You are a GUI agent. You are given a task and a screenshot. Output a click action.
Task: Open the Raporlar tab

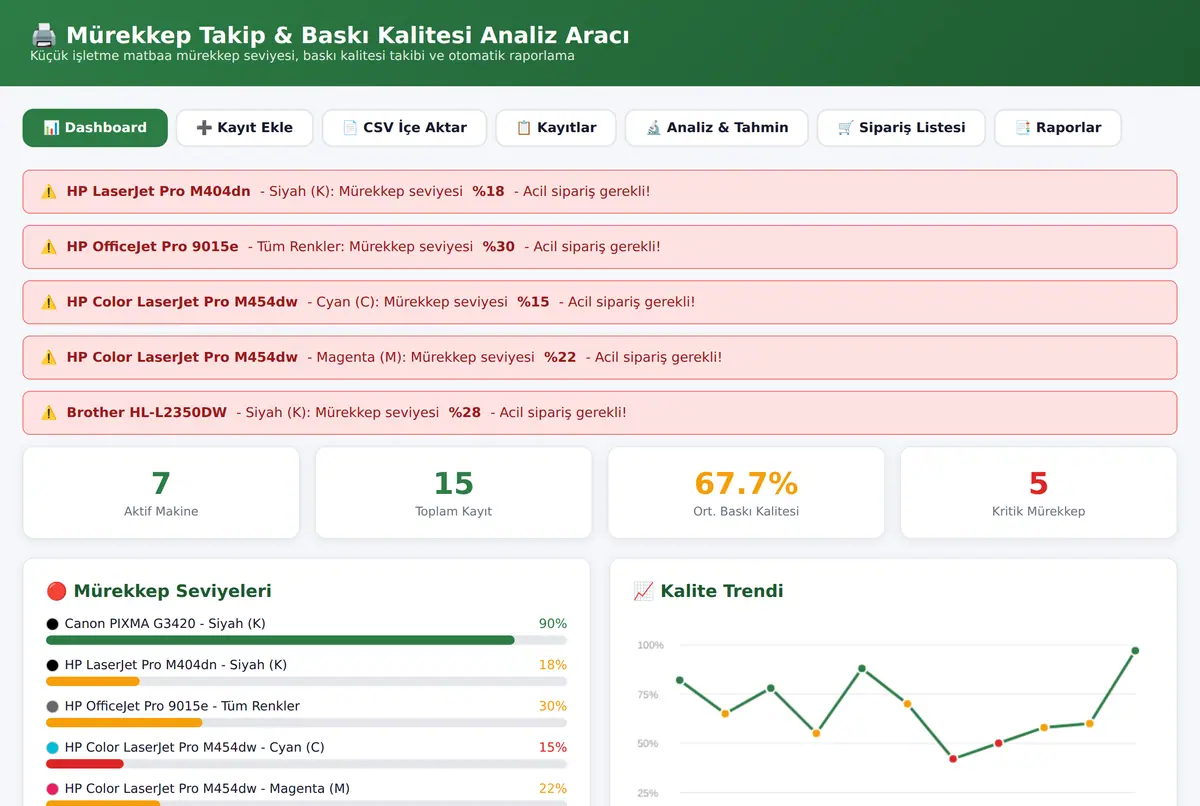pos(1058,128)
